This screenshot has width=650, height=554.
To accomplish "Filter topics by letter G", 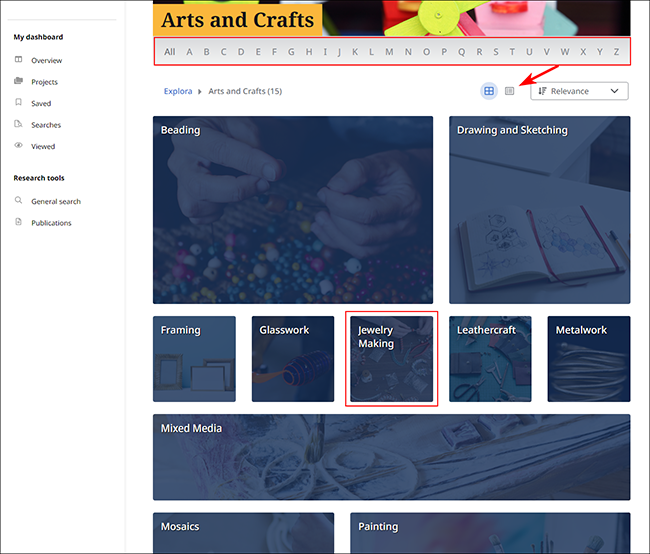I will 291,52.
